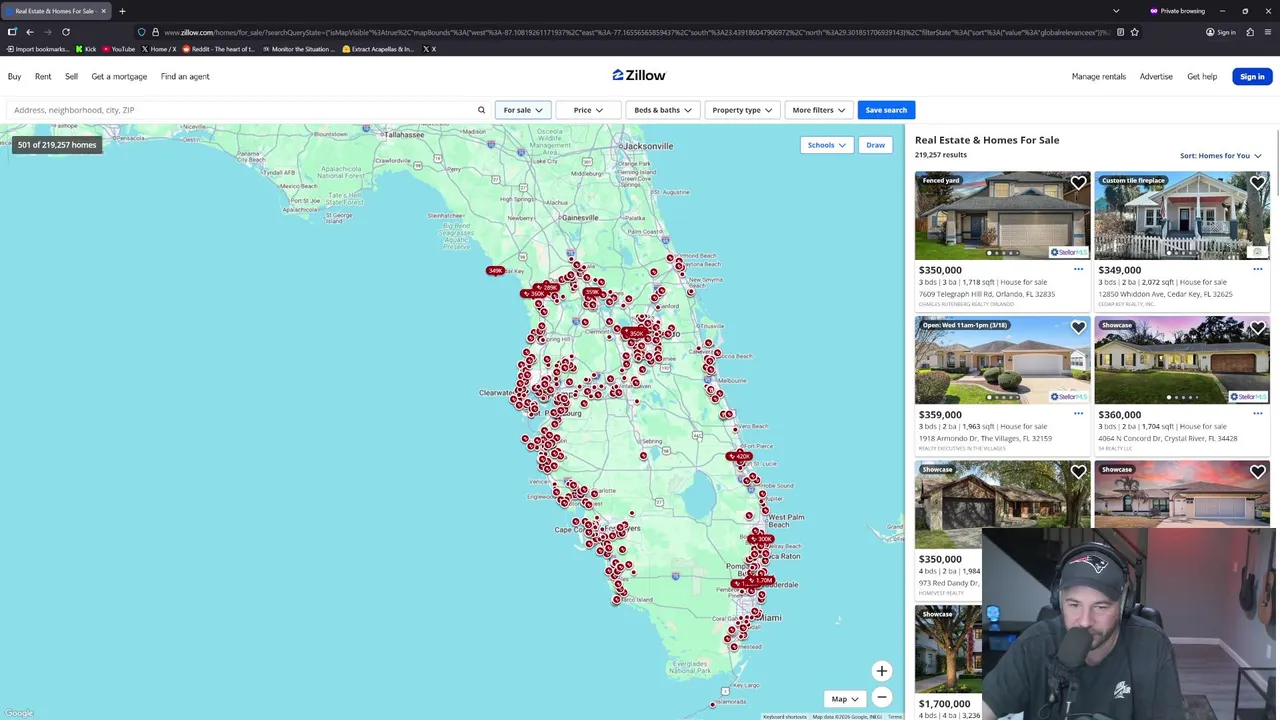Open the $349,000 Cedar Key listing photo

pyautogui.click(x=1182, y=215)
